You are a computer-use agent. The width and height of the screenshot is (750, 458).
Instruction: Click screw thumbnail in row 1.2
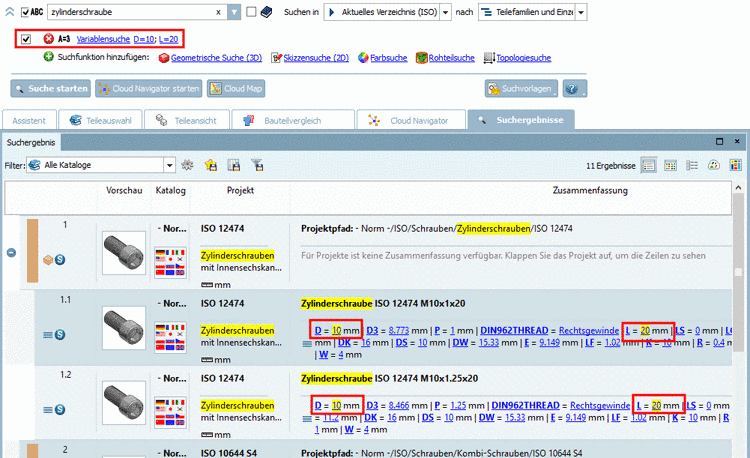(124, 403)
